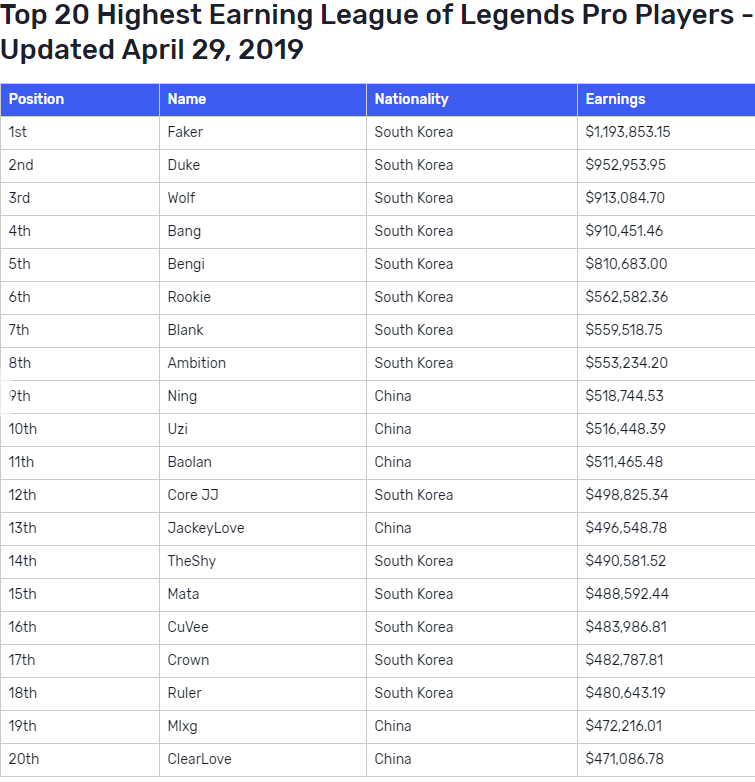Click the page title heading text
Screen dimensions: 755x782
[377, 32]
